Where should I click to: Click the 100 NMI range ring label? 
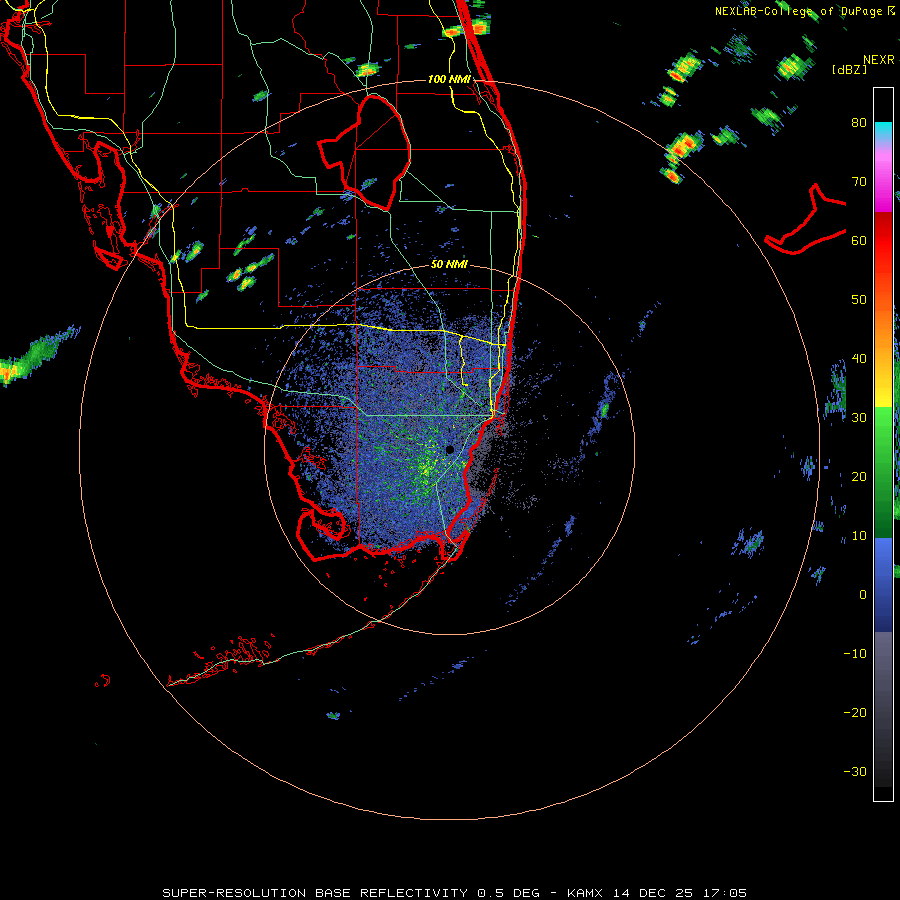(449, 79)
